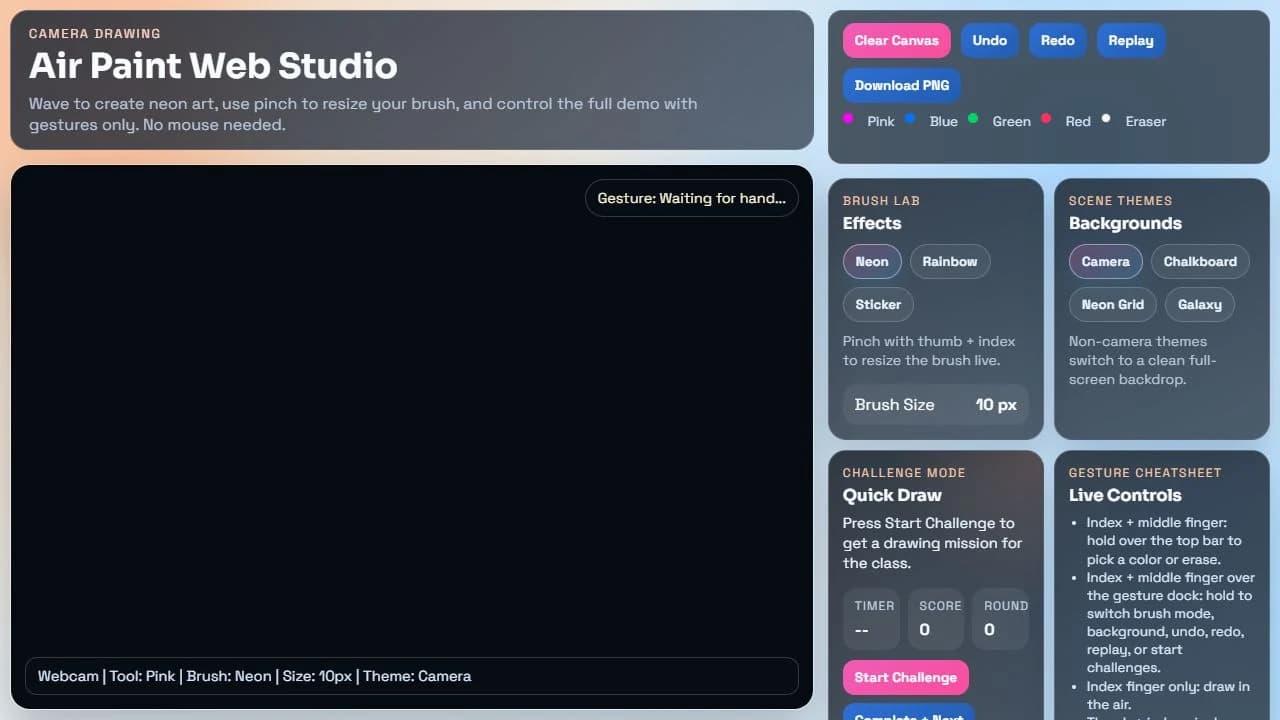1280x720 pixels.
Task: Switch brush effect to Rainbow
Action: [x=950, y=262]
